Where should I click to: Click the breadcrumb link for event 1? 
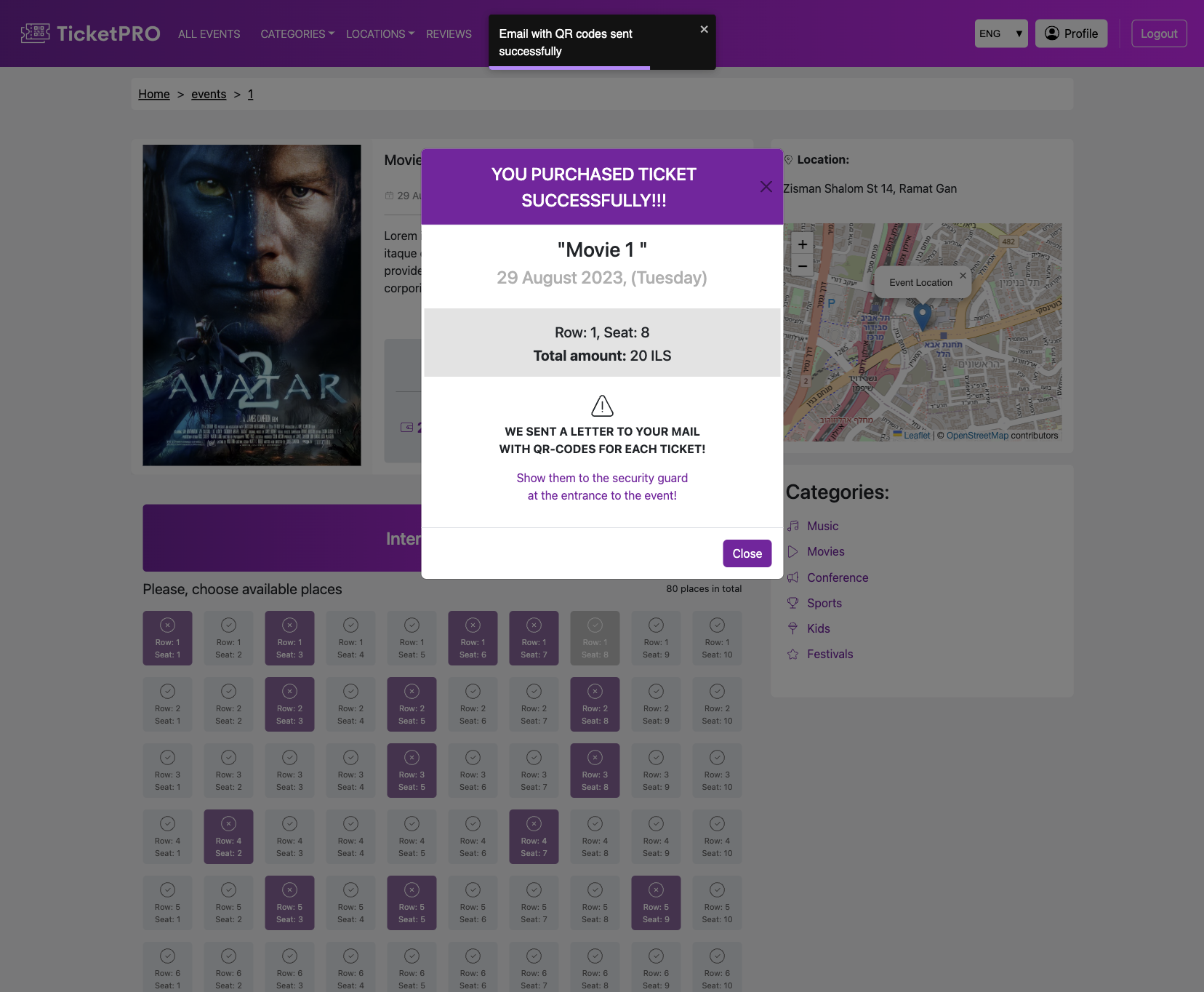point(250,94)
